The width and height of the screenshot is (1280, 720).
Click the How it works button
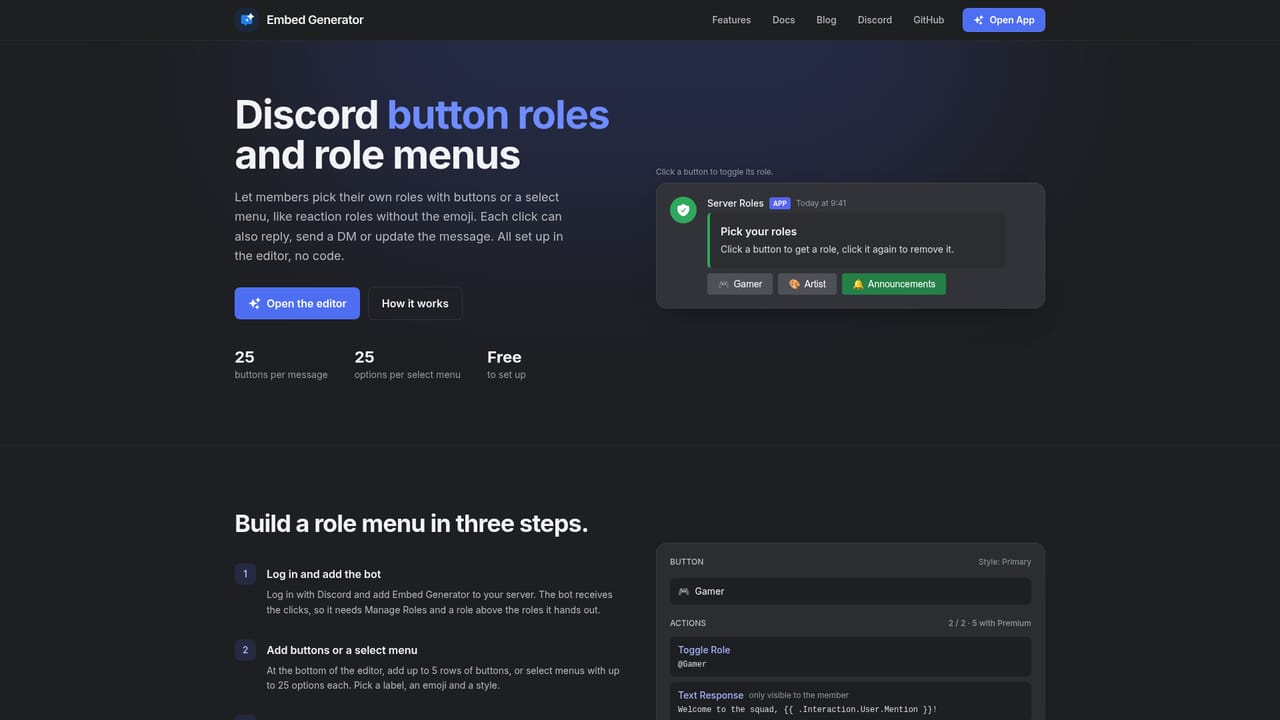point(415,304)
